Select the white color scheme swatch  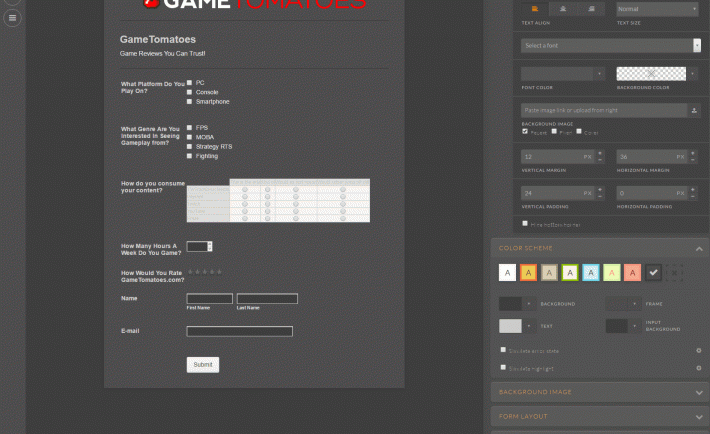(507, 273)
